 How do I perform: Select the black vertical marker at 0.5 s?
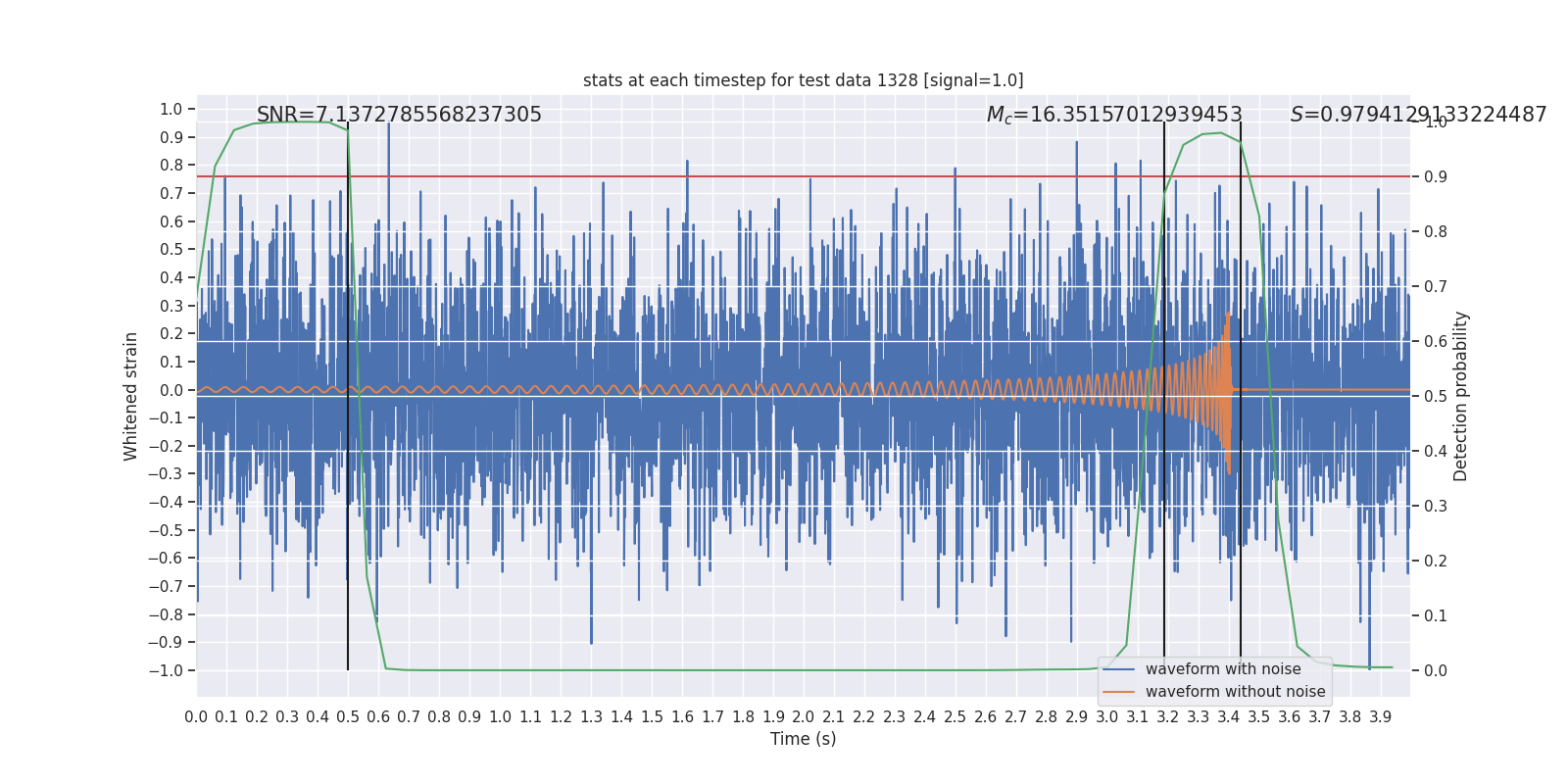348,396
